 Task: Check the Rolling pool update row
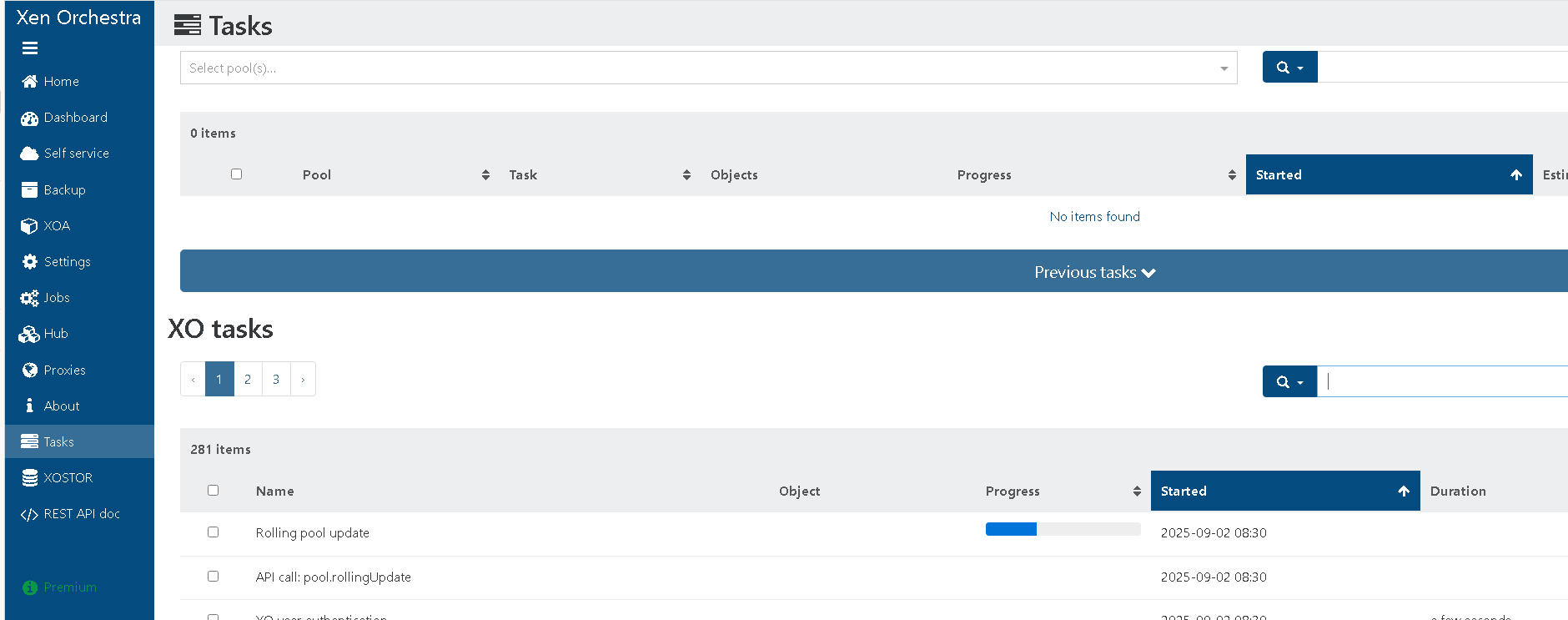214,532
